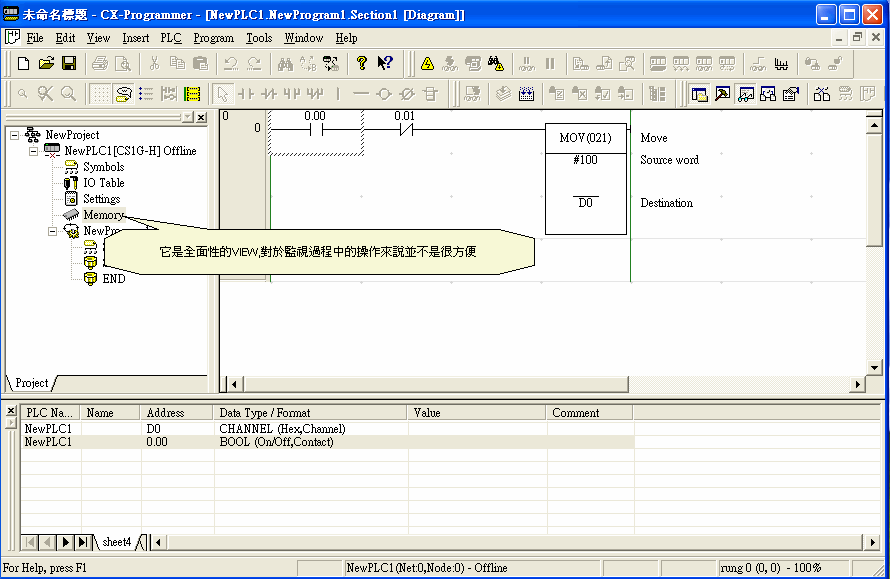
Task: Create a new project with the New icon
Action: coord(23,63)
